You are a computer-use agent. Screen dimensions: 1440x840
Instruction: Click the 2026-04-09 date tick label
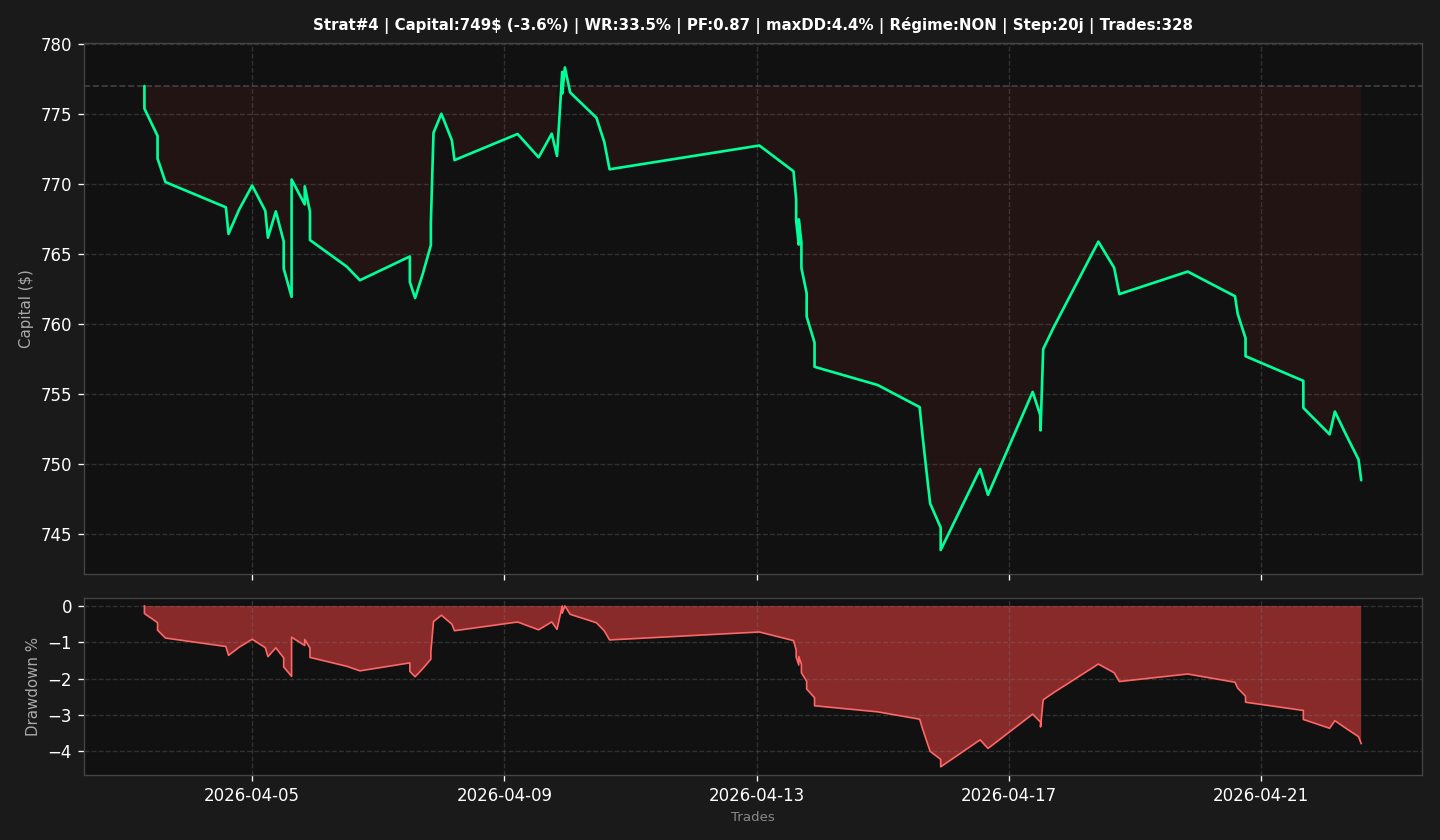click(x=504, y=795)
